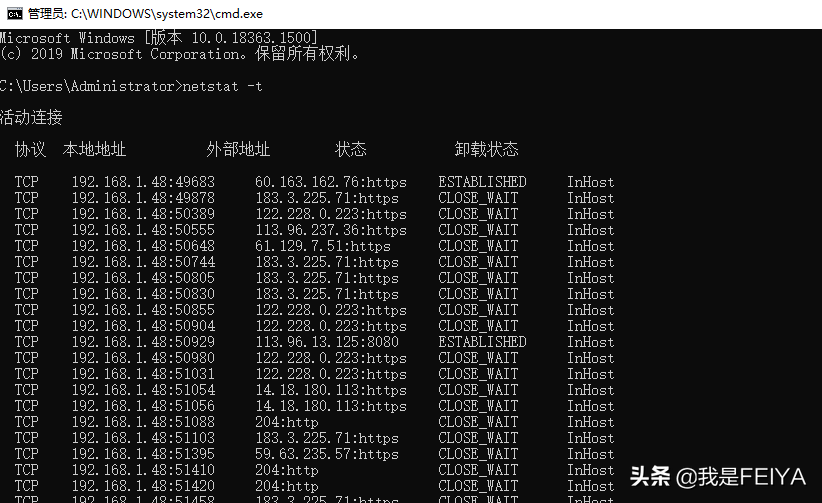
Task: Click local address 192.168.1.48:50805
Action: pyautogui.click(x=143, y=278)
